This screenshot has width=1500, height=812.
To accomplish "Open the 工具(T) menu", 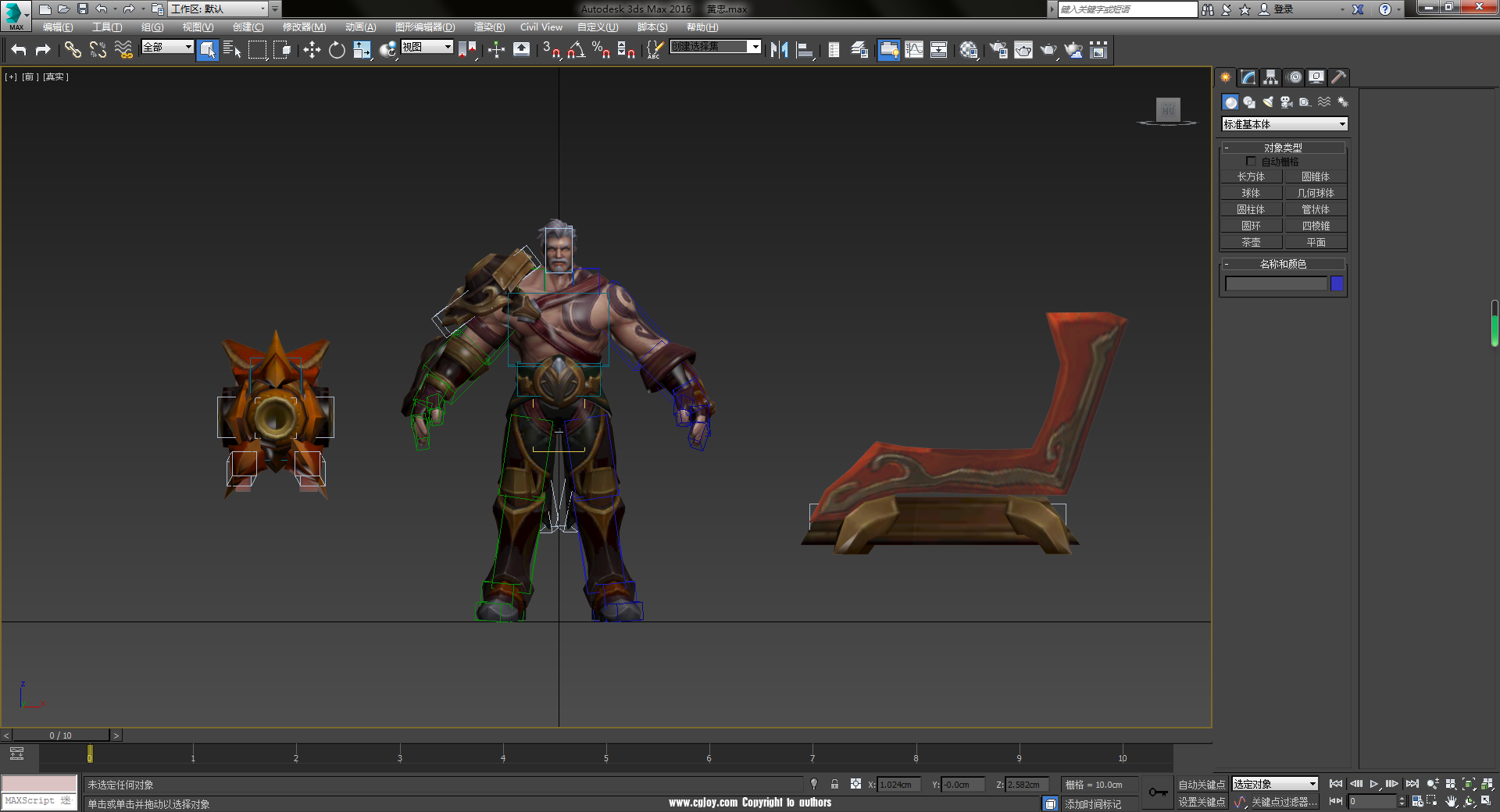I will click(x=107, y=27).
